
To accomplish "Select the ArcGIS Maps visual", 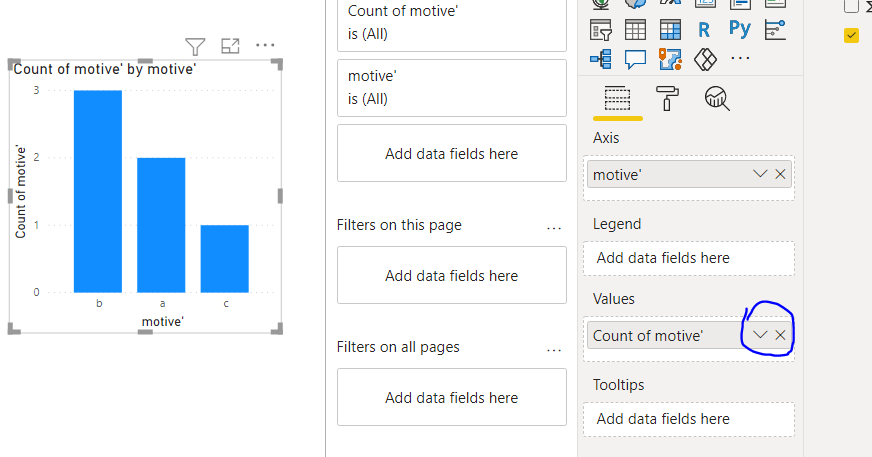I will click(x=670, y=59).
